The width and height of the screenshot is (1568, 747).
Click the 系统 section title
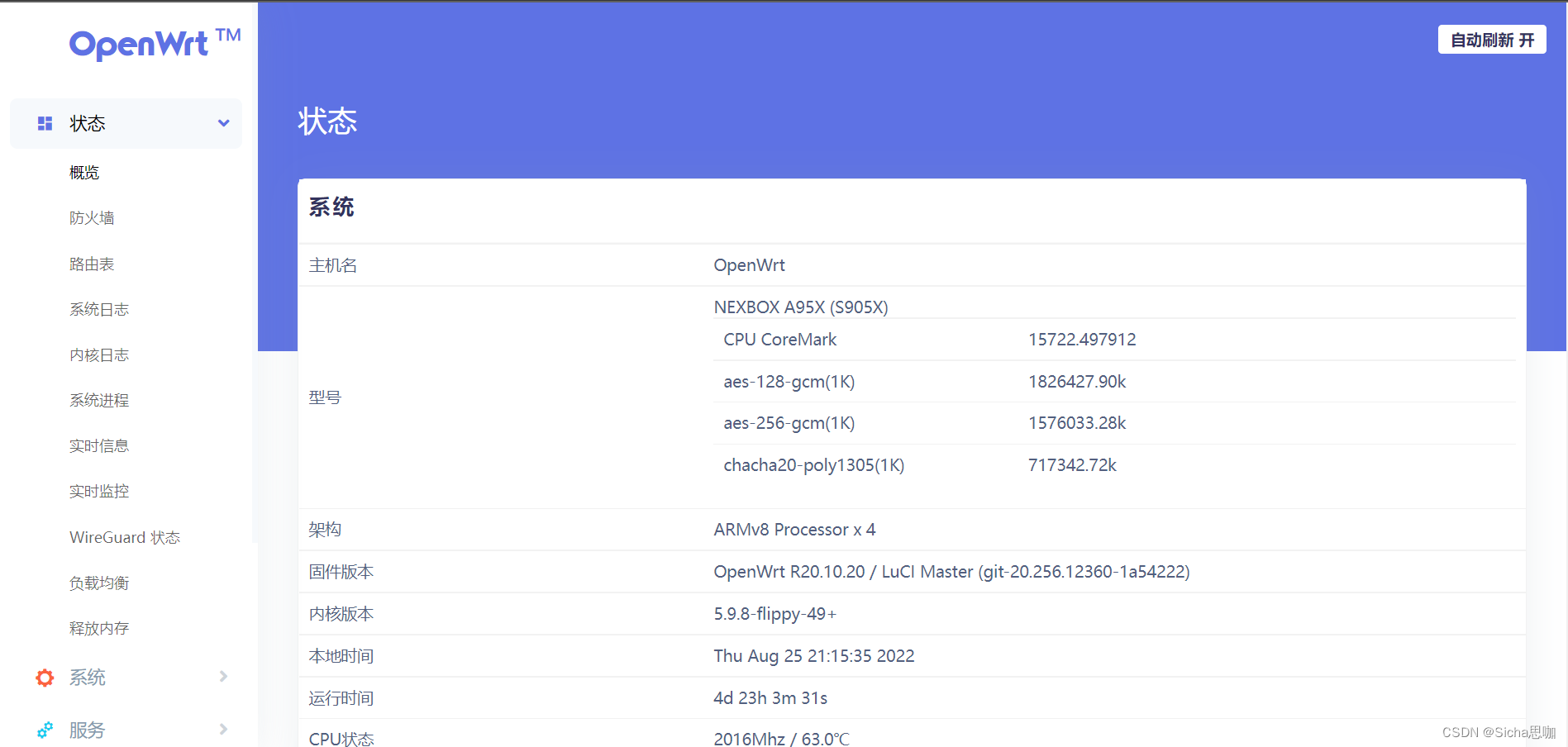[x=331, y=207]
